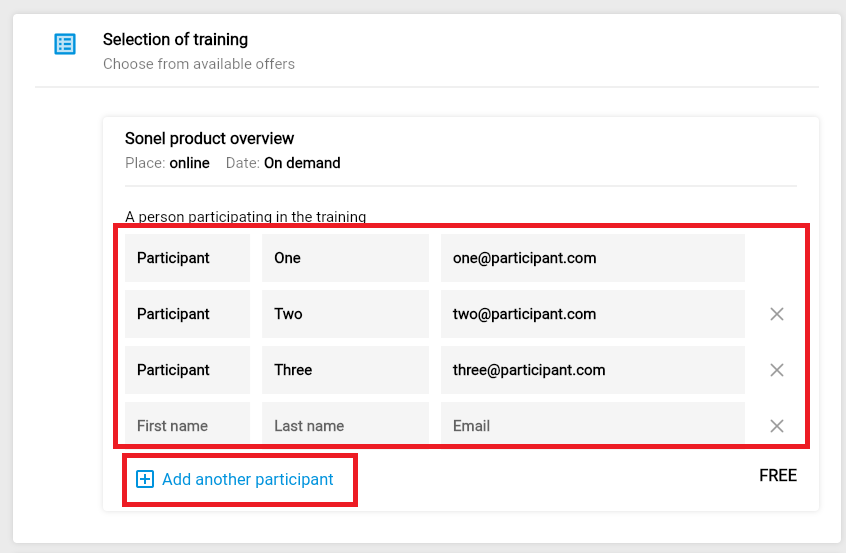Focus first name field of participant Three
Image resolution: width=846 pixels, height=553 pixels.
pos(187,370)
